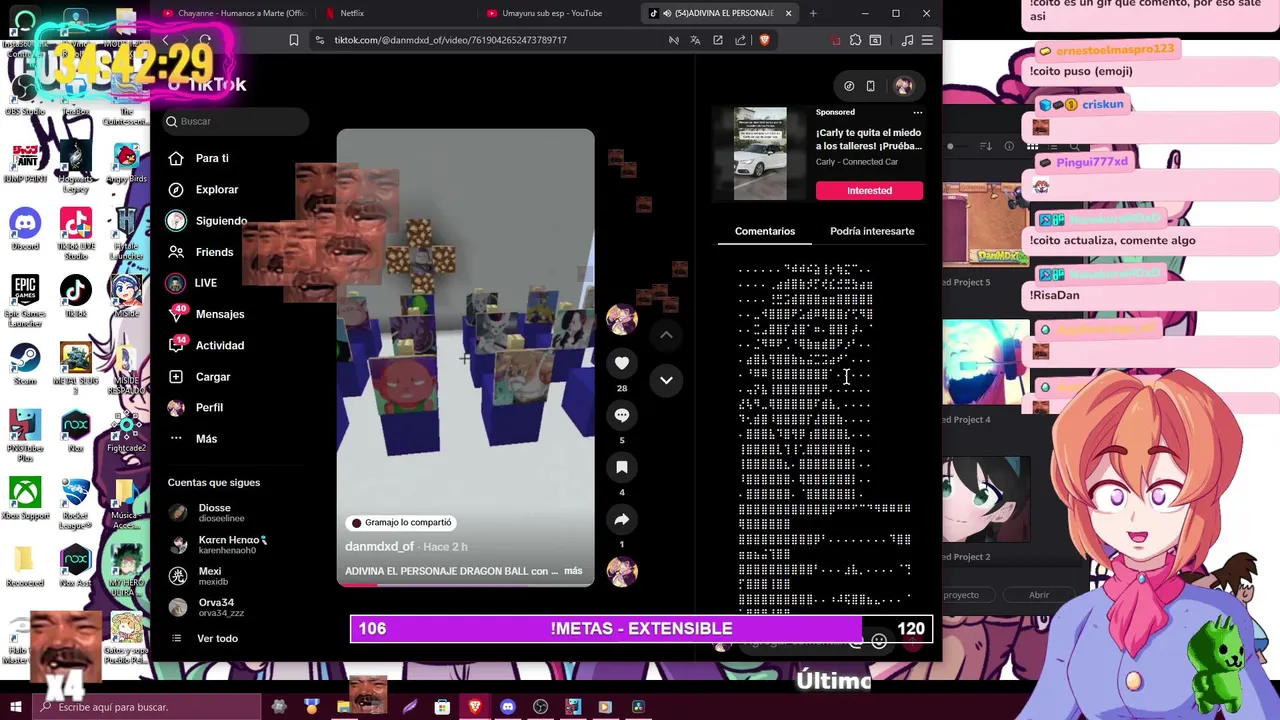Screen dimensions: 1280x720
Task: Click the Carly sponsored ad thumbnail
Action: pyautogui.click(x=760, y=154)
